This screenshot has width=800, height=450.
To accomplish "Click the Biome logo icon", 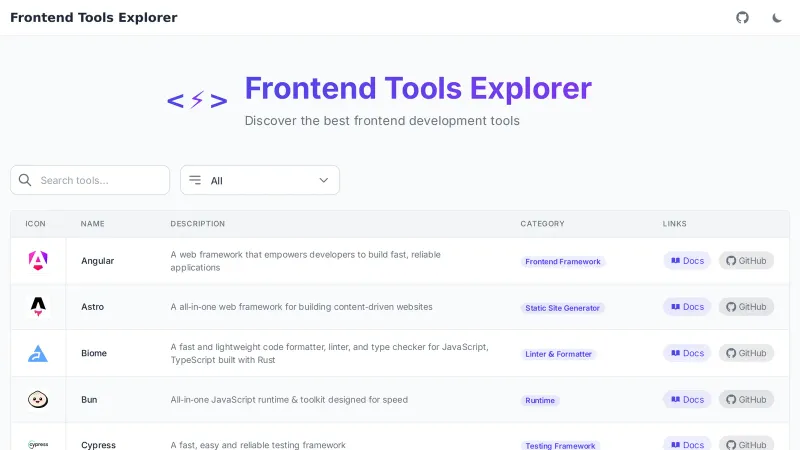I will coord(38,353).
